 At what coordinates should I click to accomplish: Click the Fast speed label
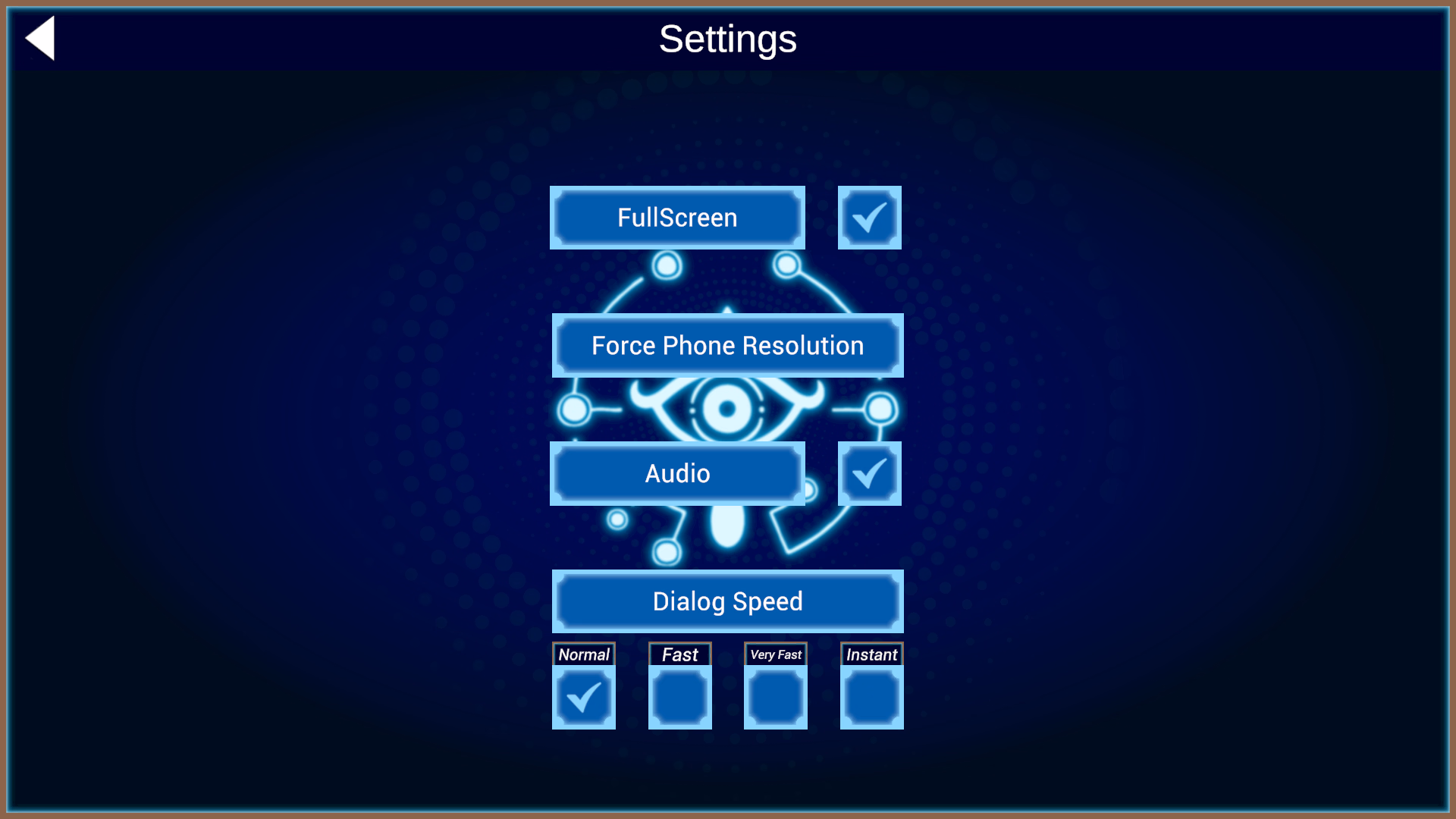680,654
